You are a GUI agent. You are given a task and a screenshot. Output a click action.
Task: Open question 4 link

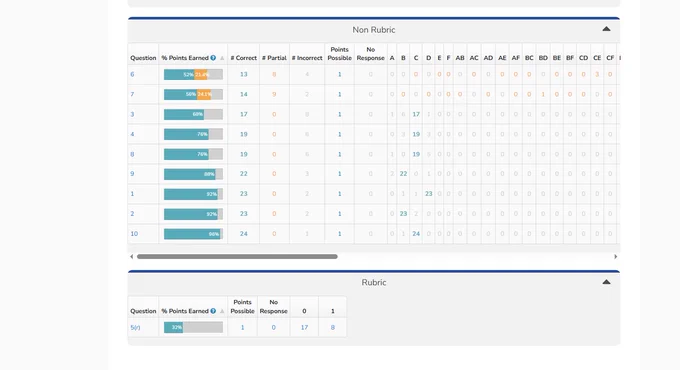click(132, 134)
